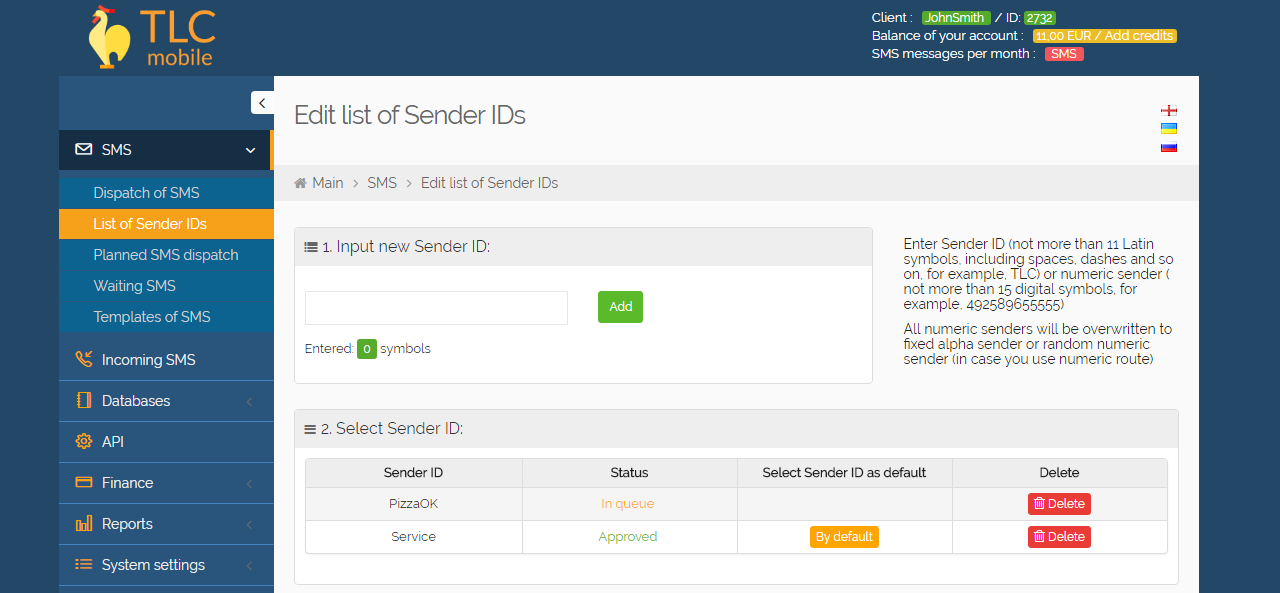Click the Add credits balance badge
The width and height of the screenshot is (1280, 593).
click(1105, 36)
